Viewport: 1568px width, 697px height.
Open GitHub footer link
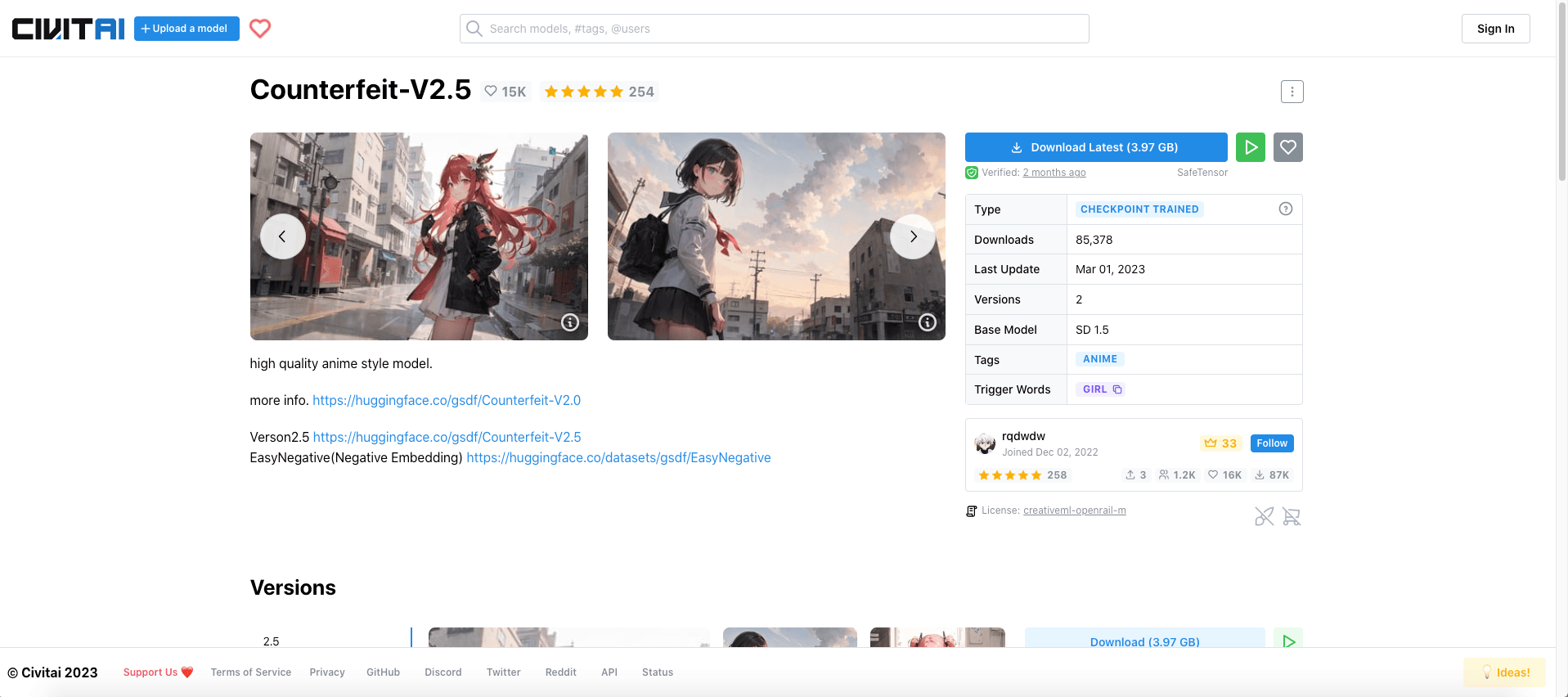(383, 672)
